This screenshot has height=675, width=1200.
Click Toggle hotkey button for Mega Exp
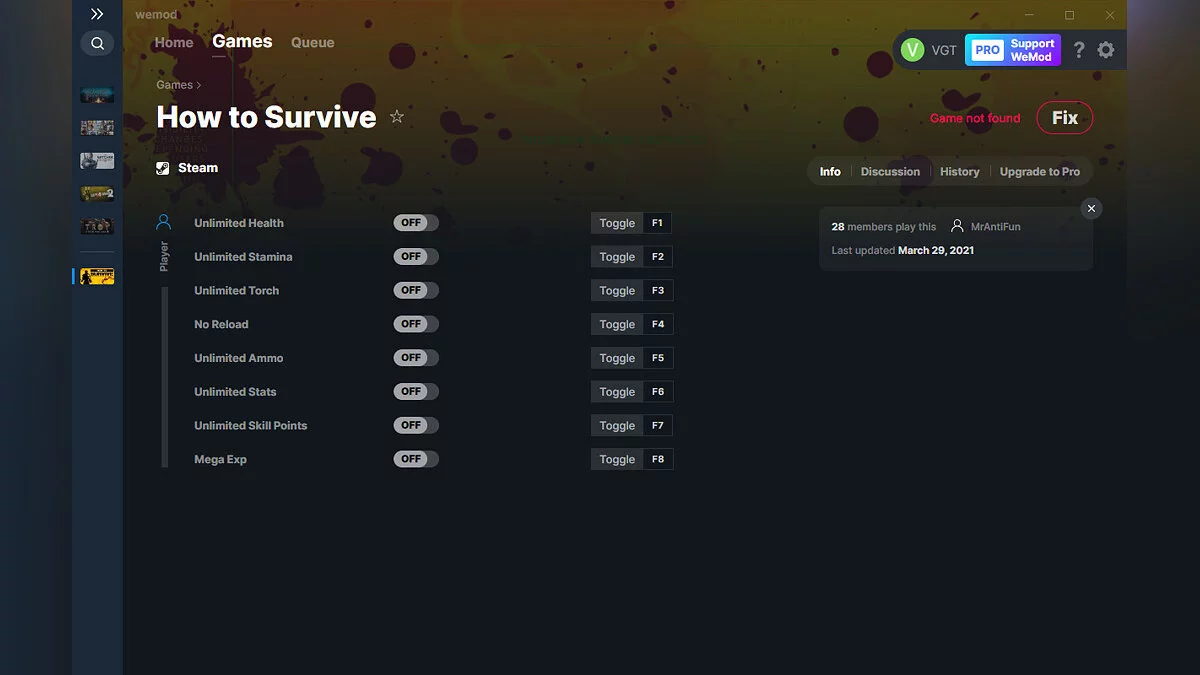coord(617,459)
